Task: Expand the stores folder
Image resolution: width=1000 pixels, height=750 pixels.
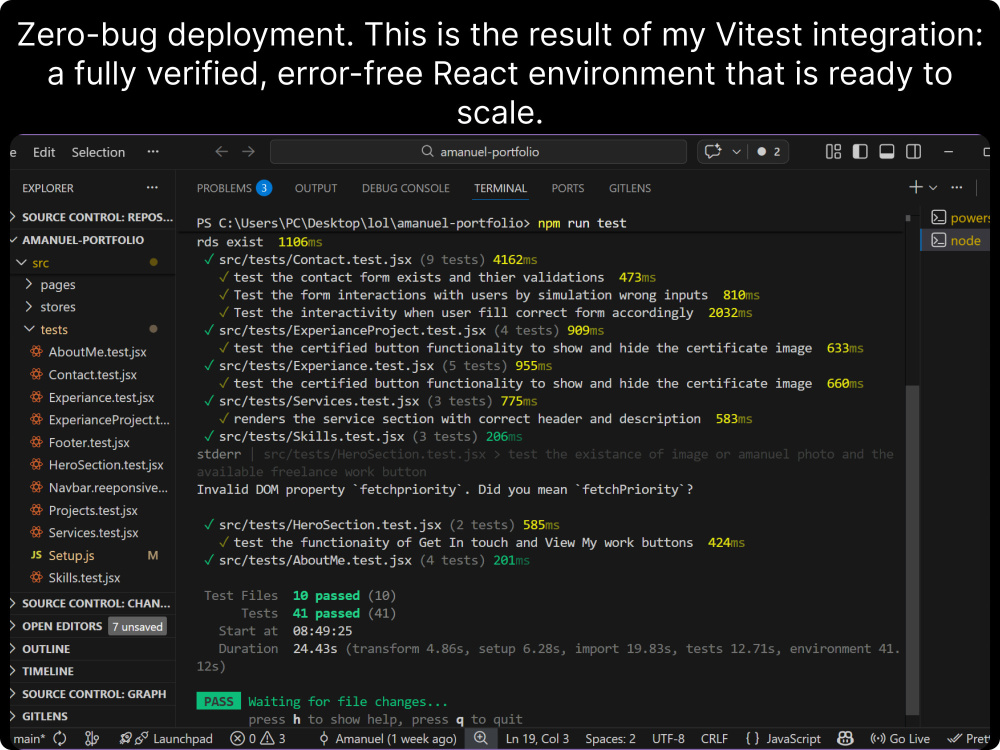Action: point(92,307)
